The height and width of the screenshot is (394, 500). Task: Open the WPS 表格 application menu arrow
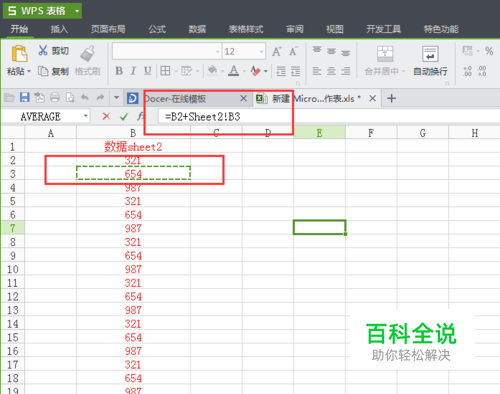pyautogui.click(x=77, y=11)
